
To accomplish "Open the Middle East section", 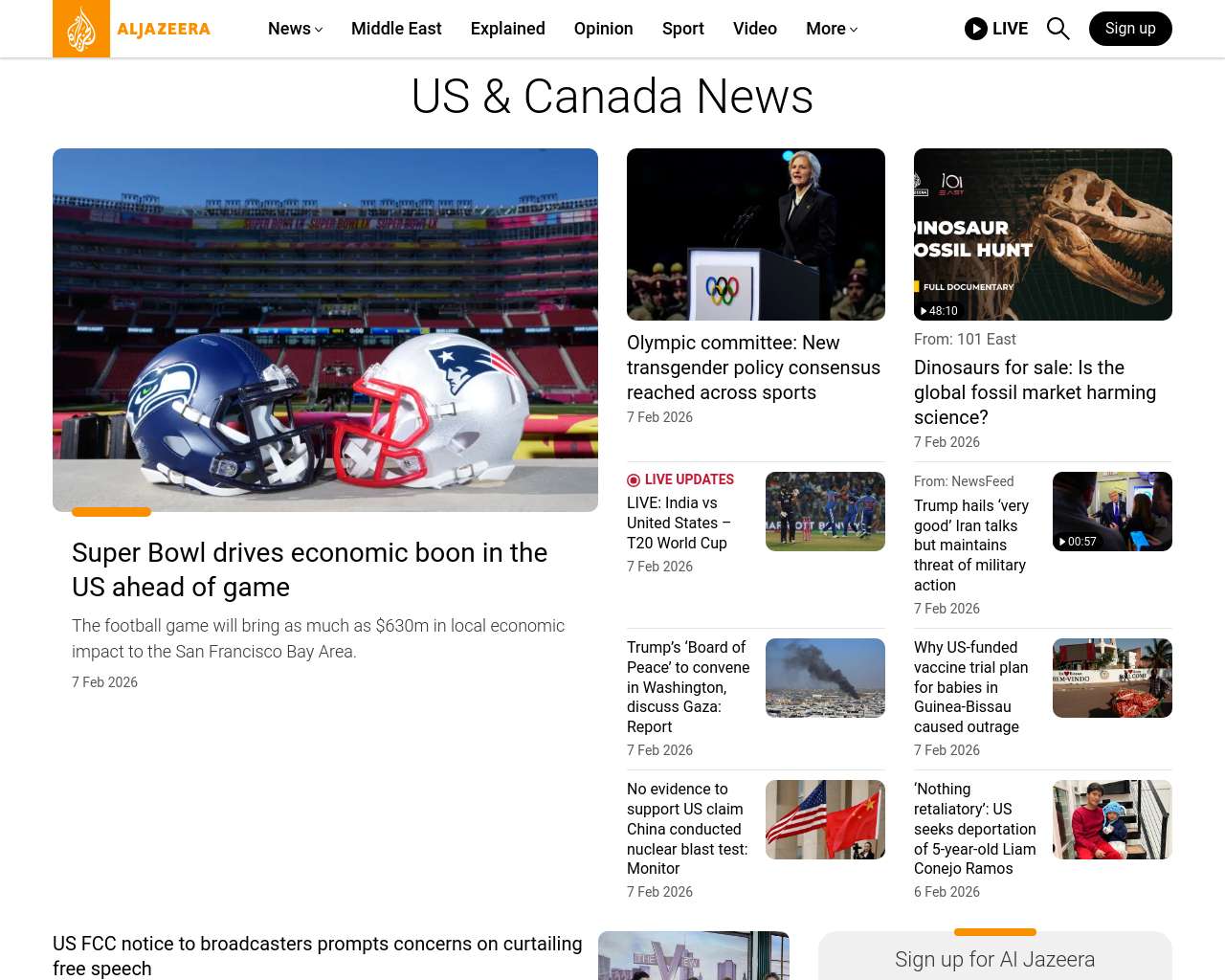I will click(x=396, y=29).
